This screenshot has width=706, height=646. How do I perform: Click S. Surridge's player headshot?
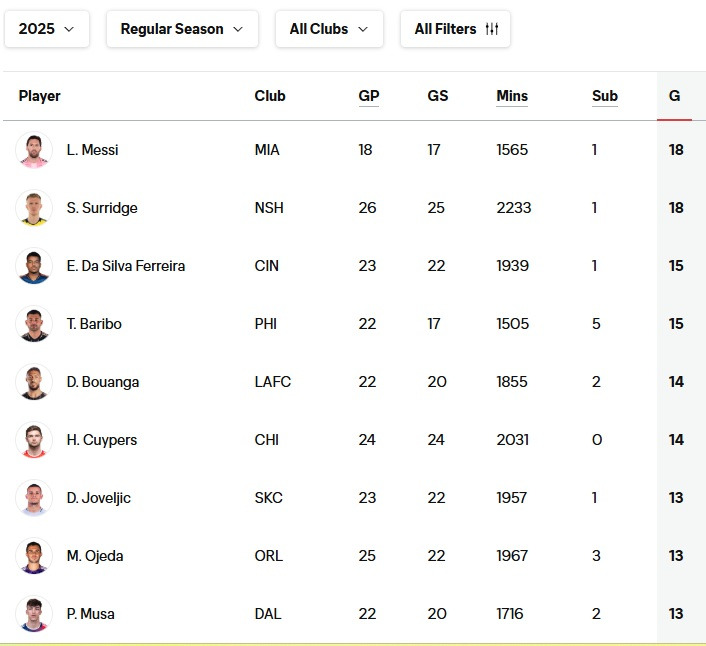coord(34,208)
